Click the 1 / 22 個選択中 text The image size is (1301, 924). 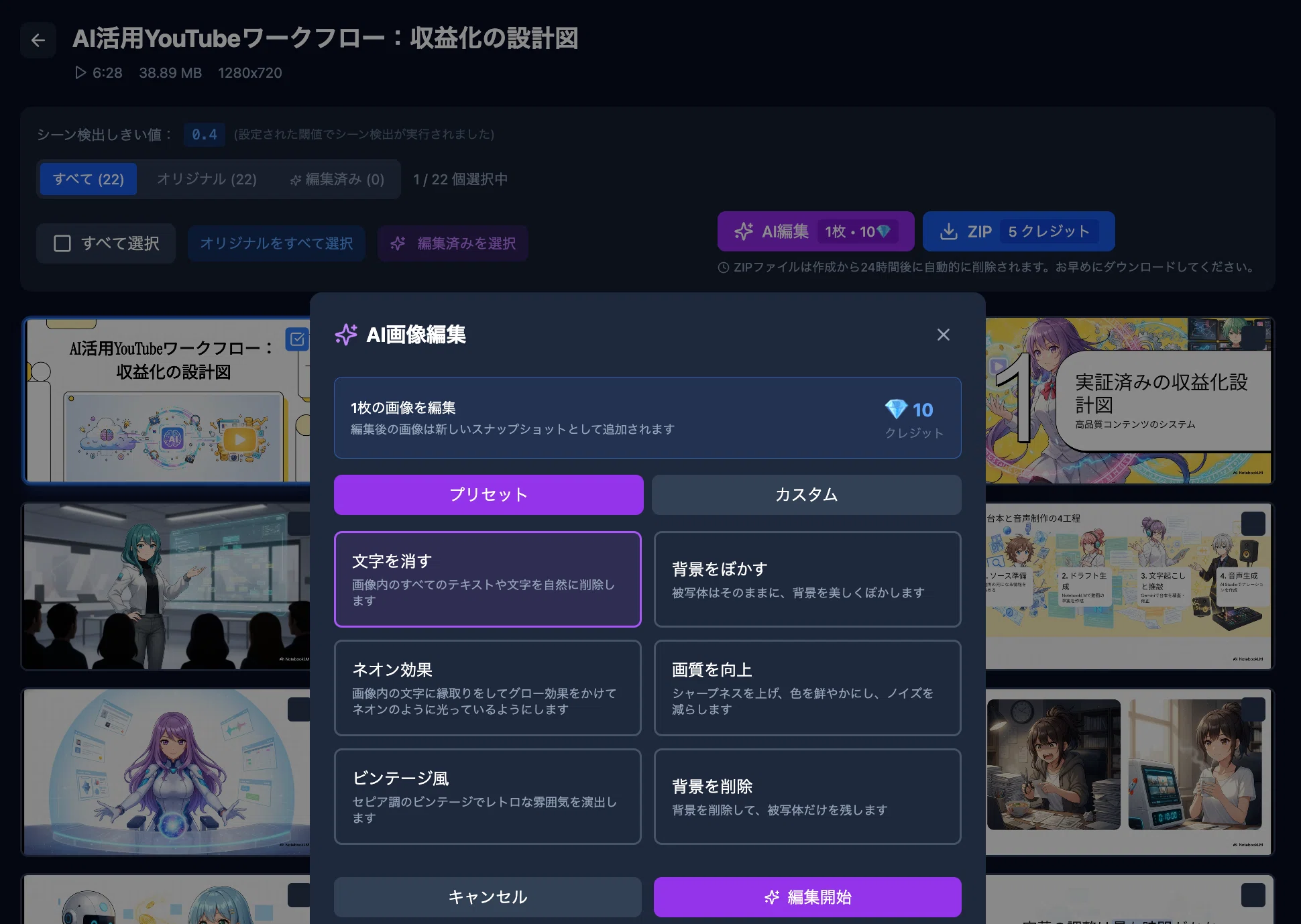[x=461, y=179]
